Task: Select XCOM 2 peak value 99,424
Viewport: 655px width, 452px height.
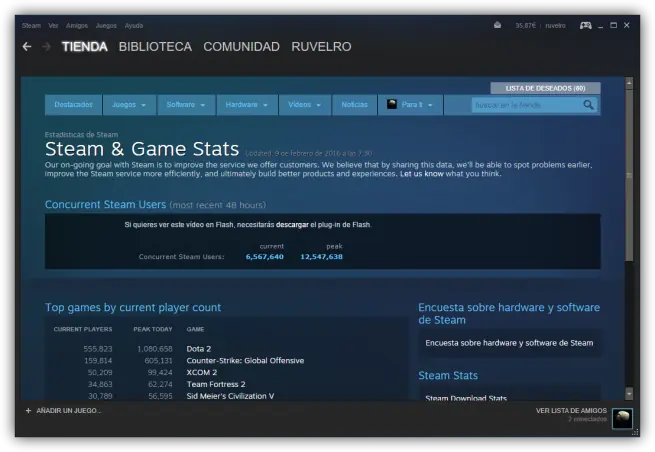Action: [x=160, y=372]
